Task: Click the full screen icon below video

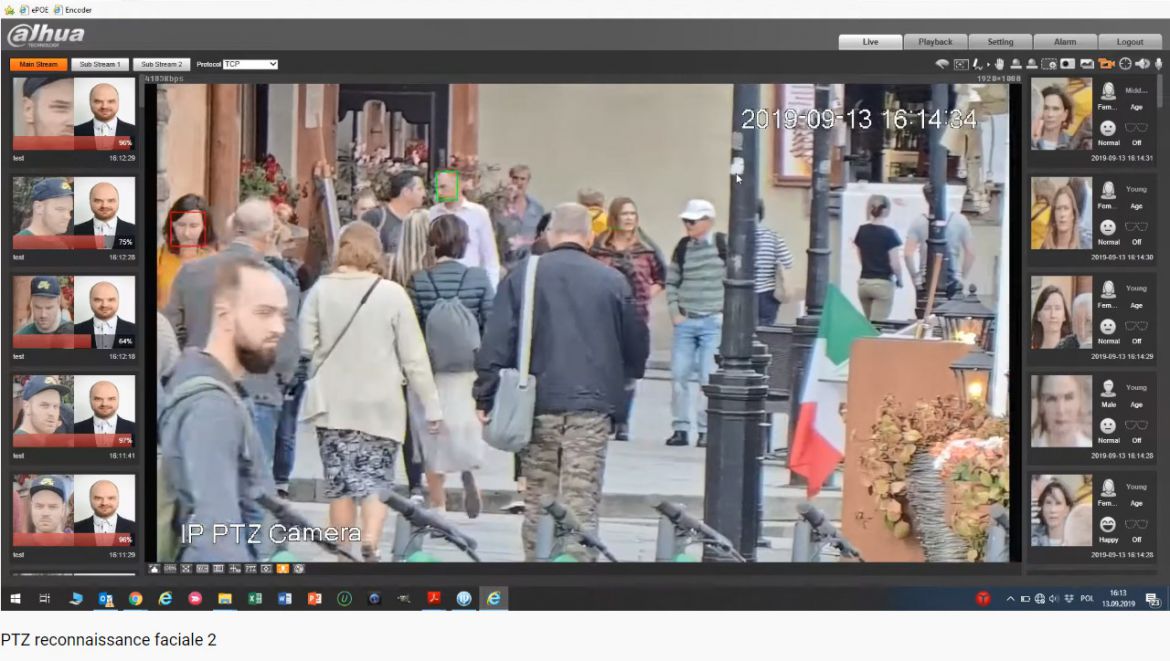Action: 186,568
